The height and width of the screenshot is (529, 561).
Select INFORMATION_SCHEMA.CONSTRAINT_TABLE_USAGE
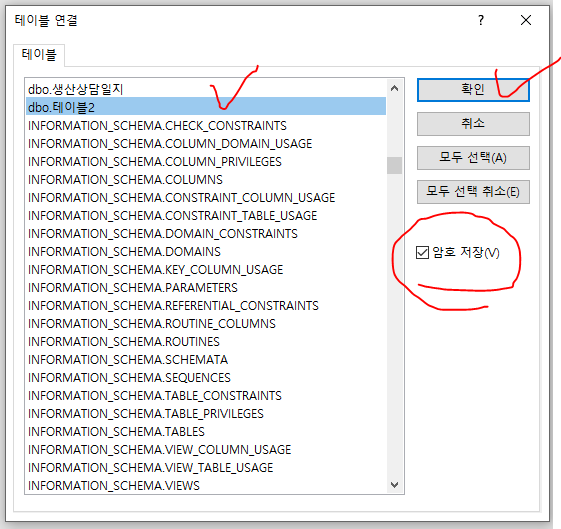pyautogui.click(x=206, y=215)
